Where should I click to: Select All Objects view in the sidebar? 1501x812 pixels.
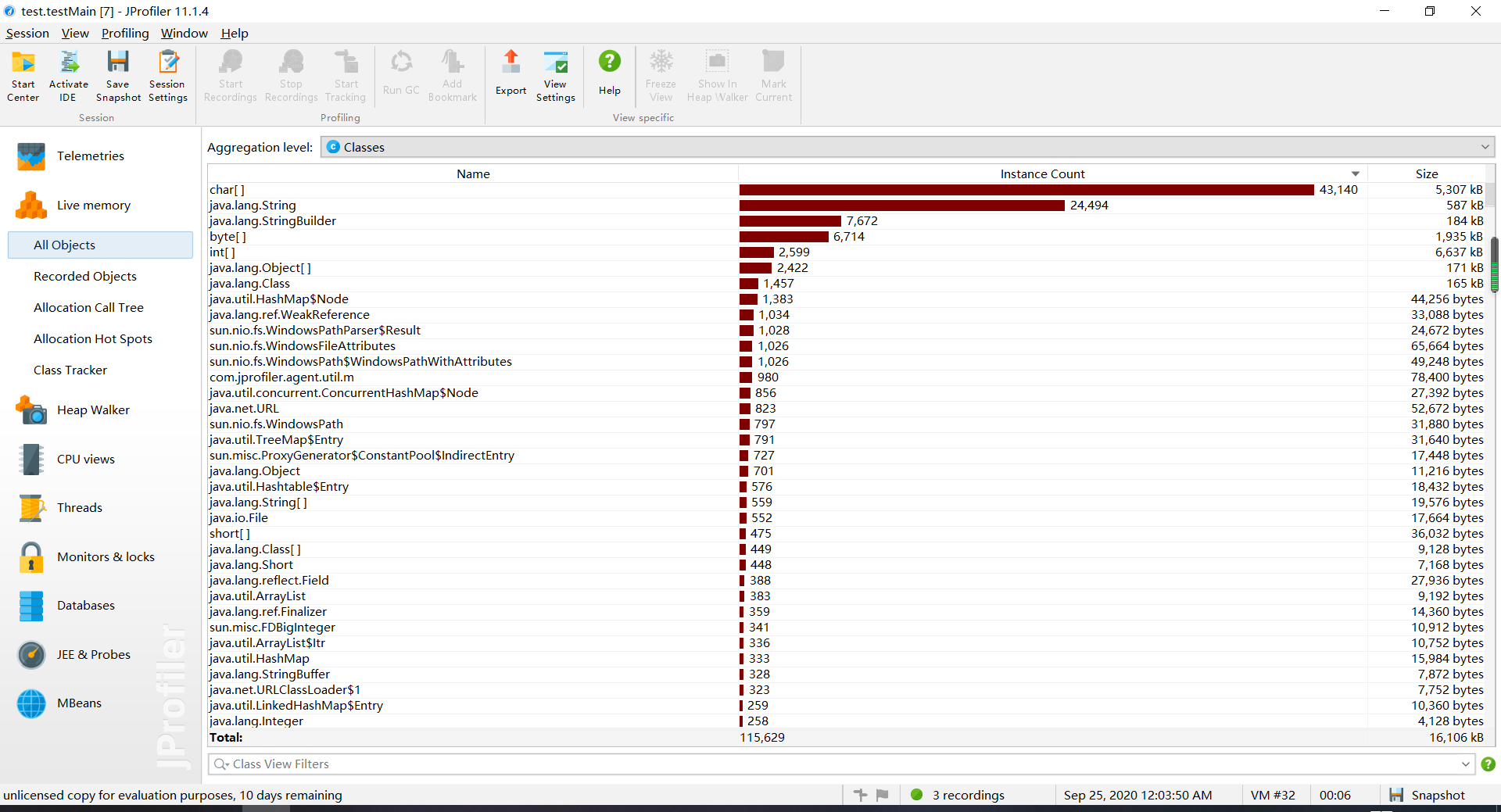[100, 245]
